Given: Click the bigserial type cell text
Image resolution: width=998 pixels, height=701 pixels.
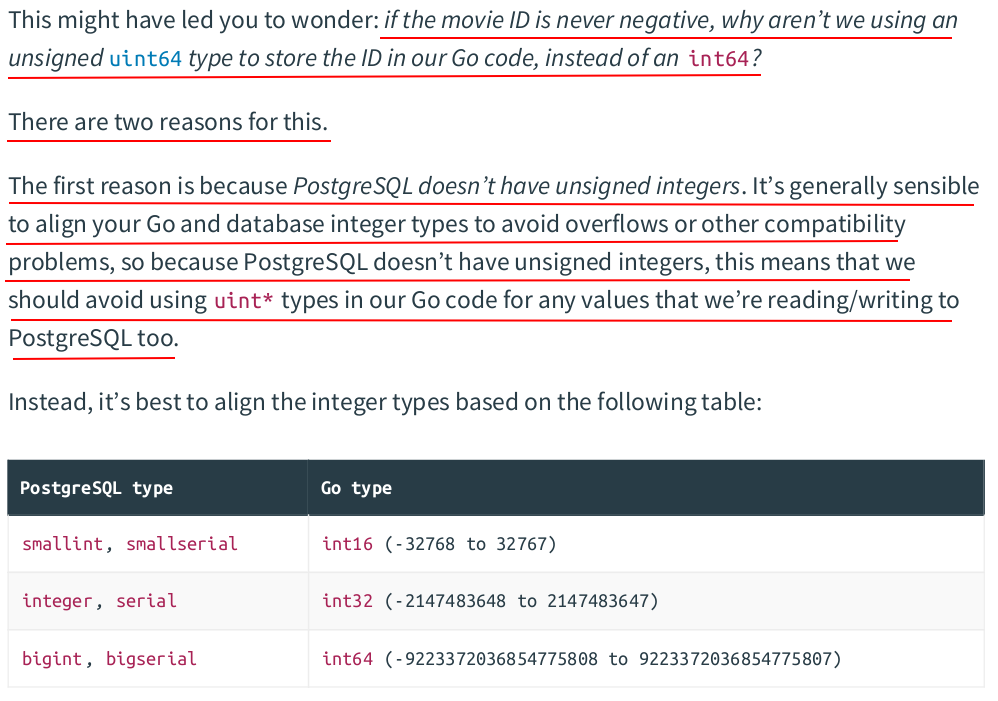Looking at the screenshot, I should pos(151,659).
